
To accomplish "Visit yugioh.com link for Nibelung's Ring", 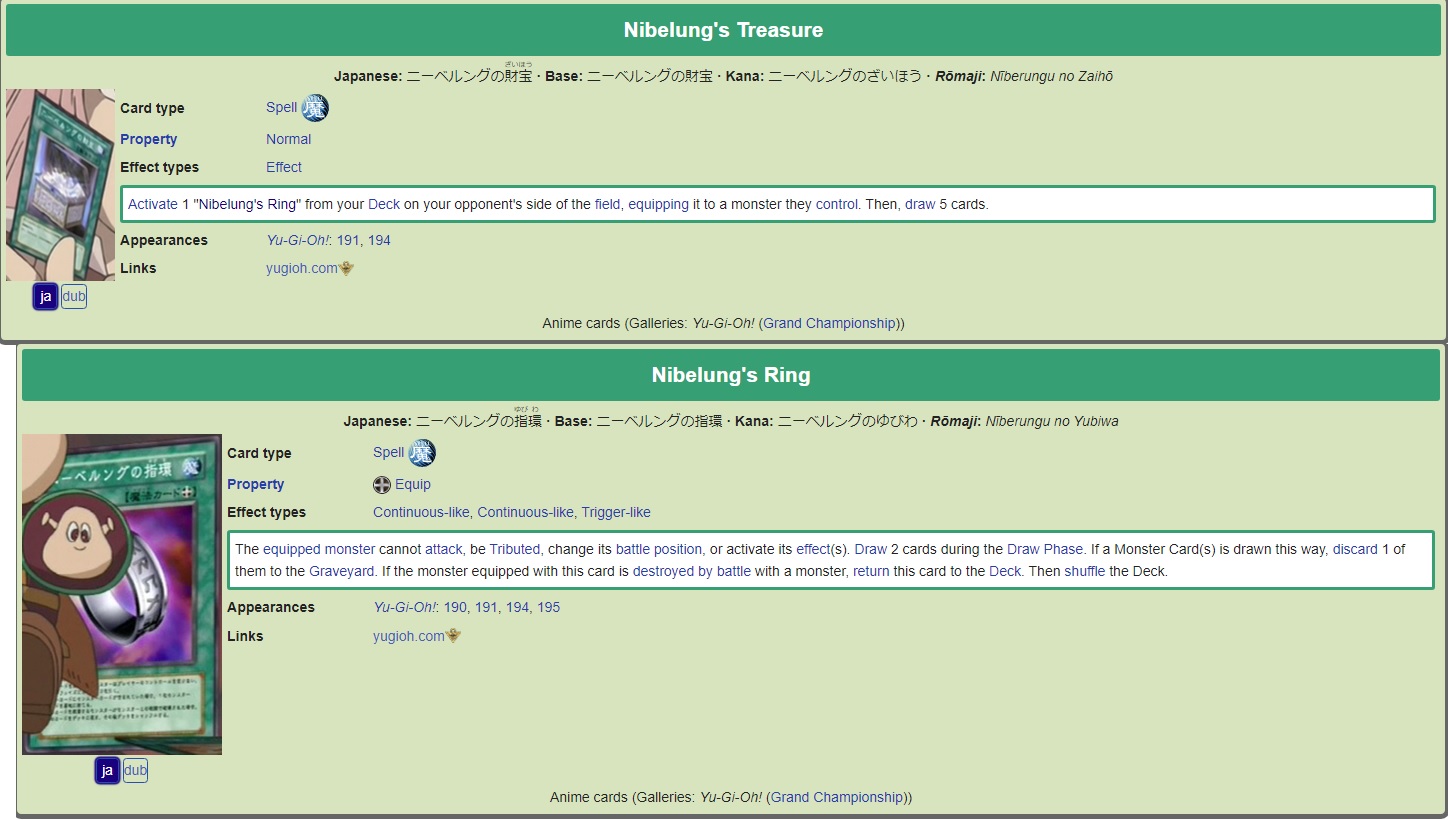I will tap(409, 636).
